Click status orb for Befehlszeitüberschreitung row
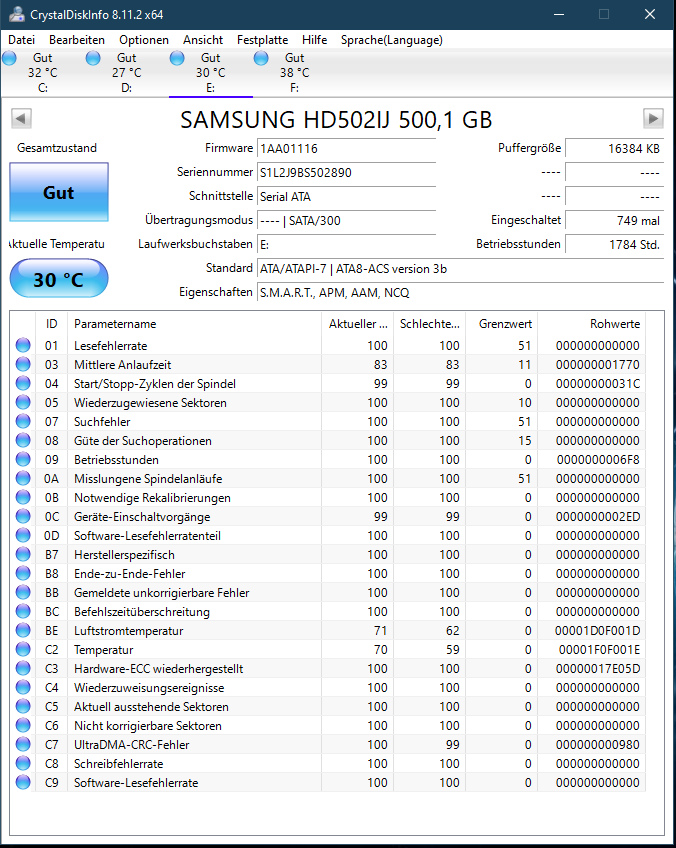676x848 pixels. 23,611
